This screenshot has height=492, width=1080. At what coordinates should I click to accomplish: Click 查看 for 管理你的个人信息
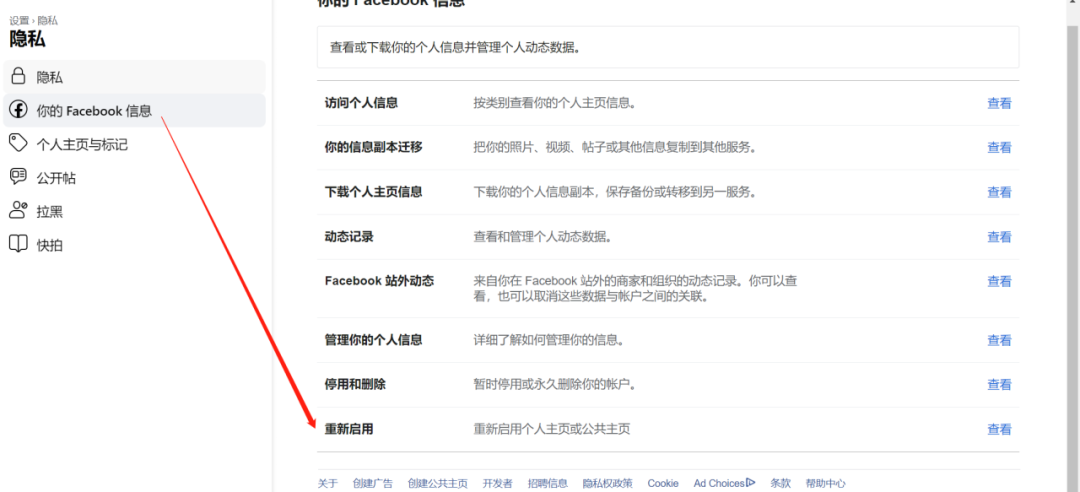tap(999, 340)
